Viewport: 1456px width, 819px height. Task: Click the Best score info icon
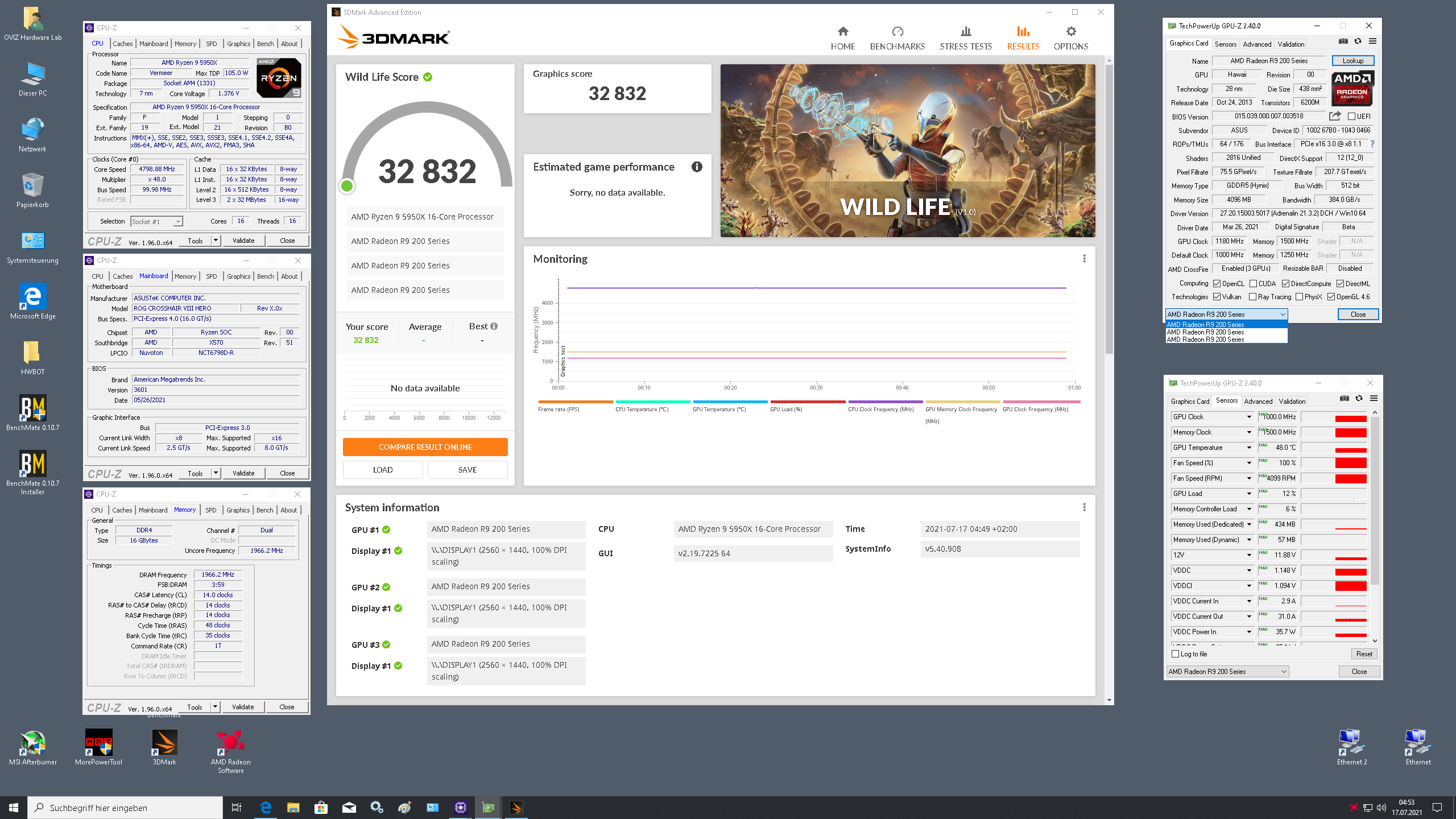494,326
